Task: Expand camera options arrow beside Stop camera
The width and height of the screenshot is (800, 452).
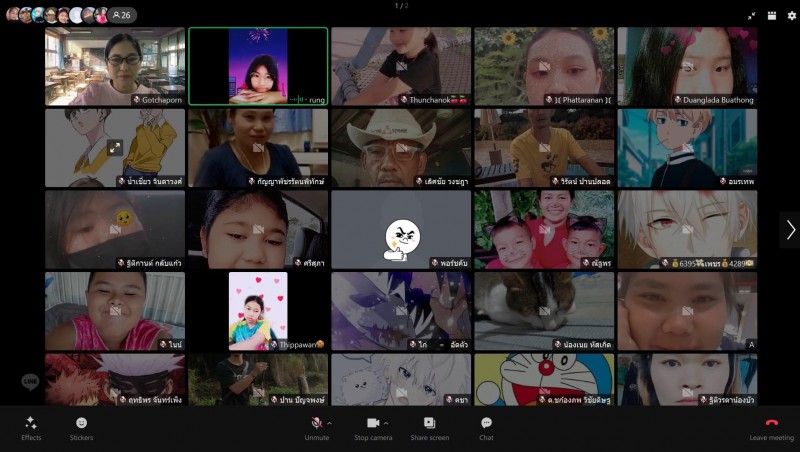Action: coord(386,422)
